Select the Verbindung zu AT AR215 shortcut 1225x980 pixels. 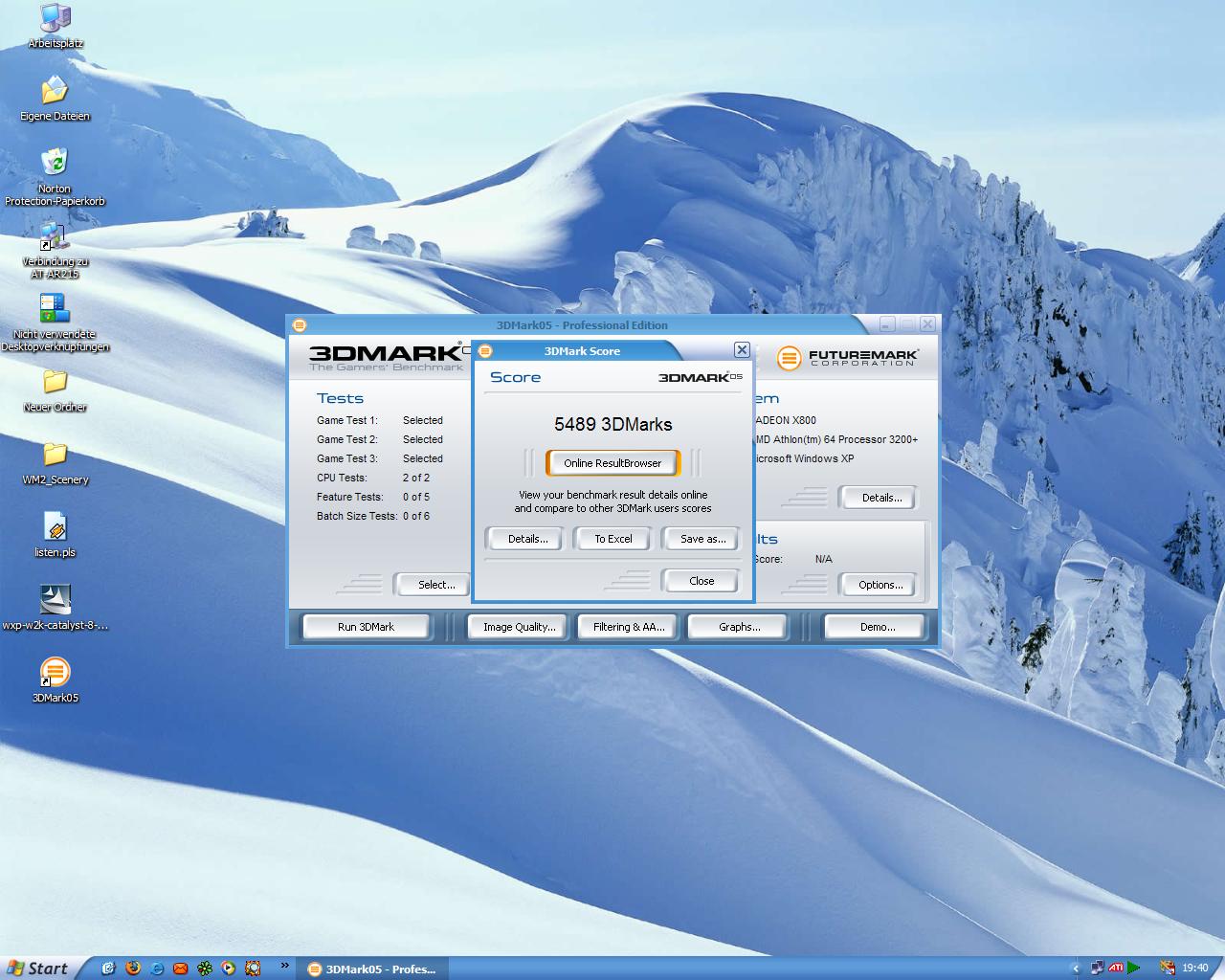[55, 251]
